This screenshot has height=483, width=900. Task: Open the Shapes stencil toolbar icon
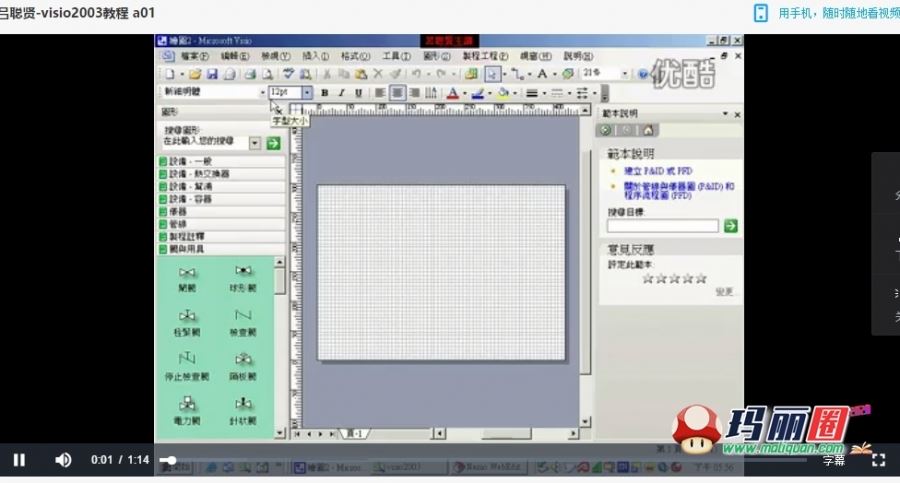pos(471,74)
